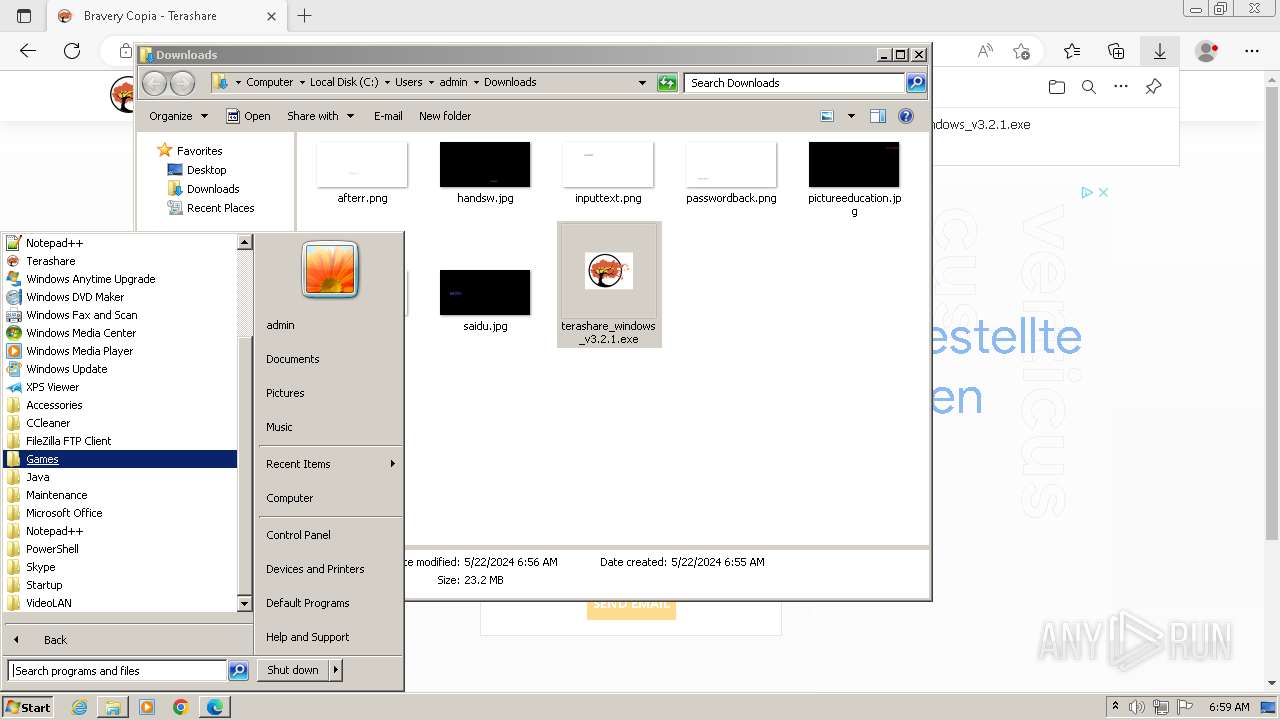Open XPS Viewer
Image resolution: width=1280 pixels, height=720 pixels.
[x=52, y=387]
